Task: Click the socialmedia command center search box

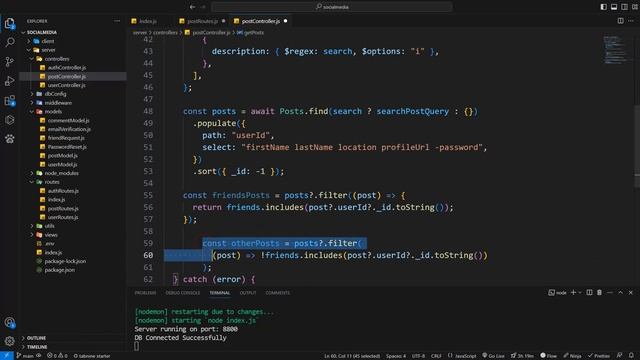Action: click(332, 7)
